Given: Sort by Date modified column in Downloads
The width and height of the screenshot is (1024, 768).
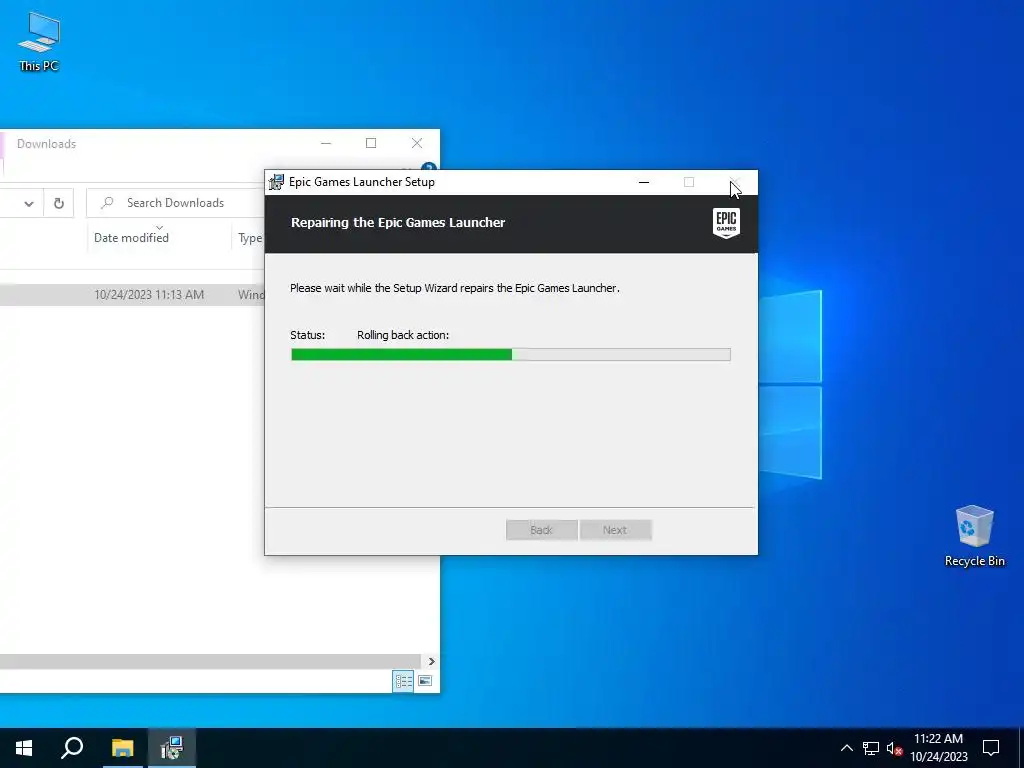Looking at the screenshot, I should point(131,238).
